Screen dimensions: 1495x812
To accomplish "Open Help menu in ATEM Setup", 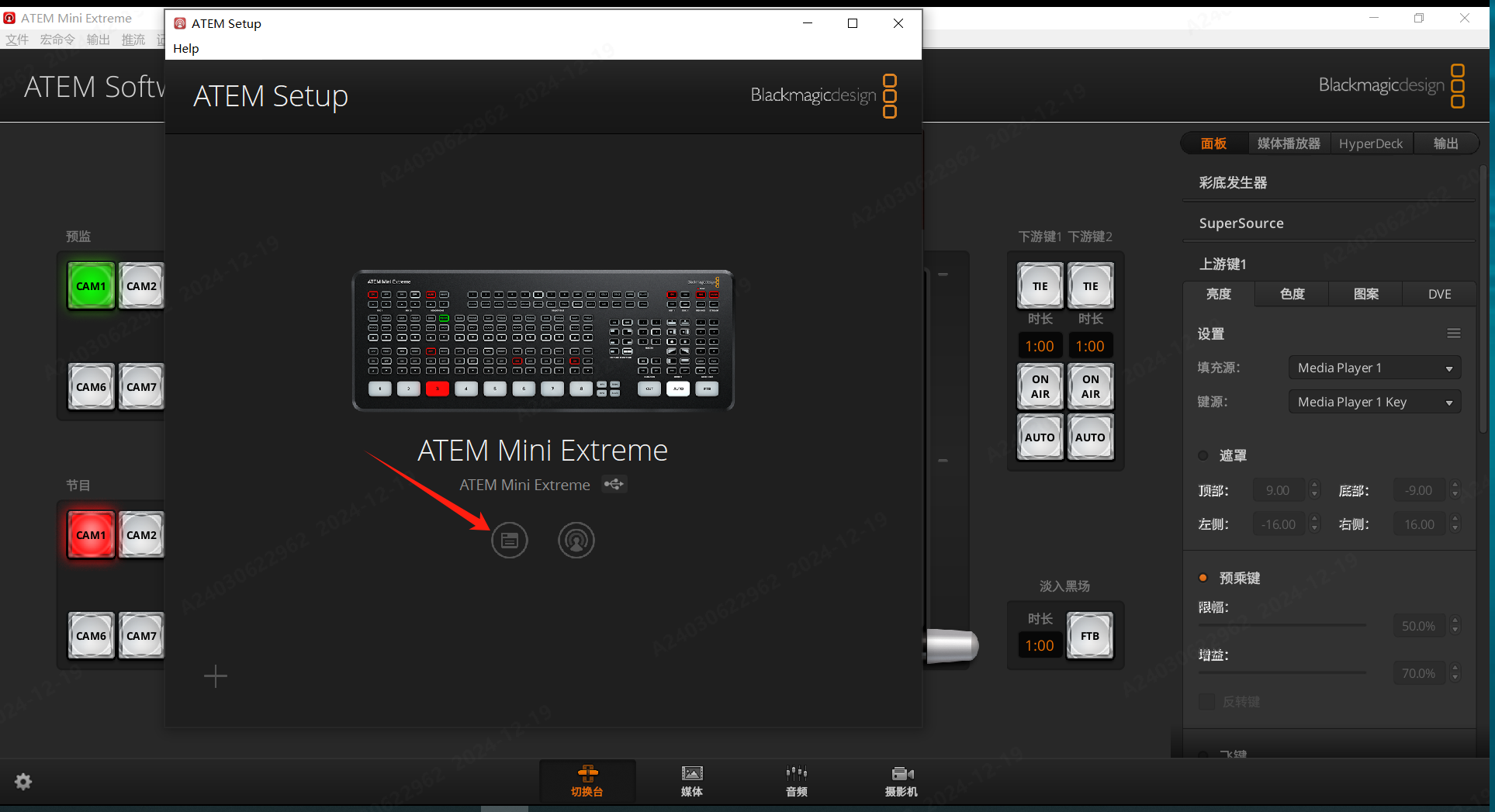I will pyautogui.click(x=186, y=48).
